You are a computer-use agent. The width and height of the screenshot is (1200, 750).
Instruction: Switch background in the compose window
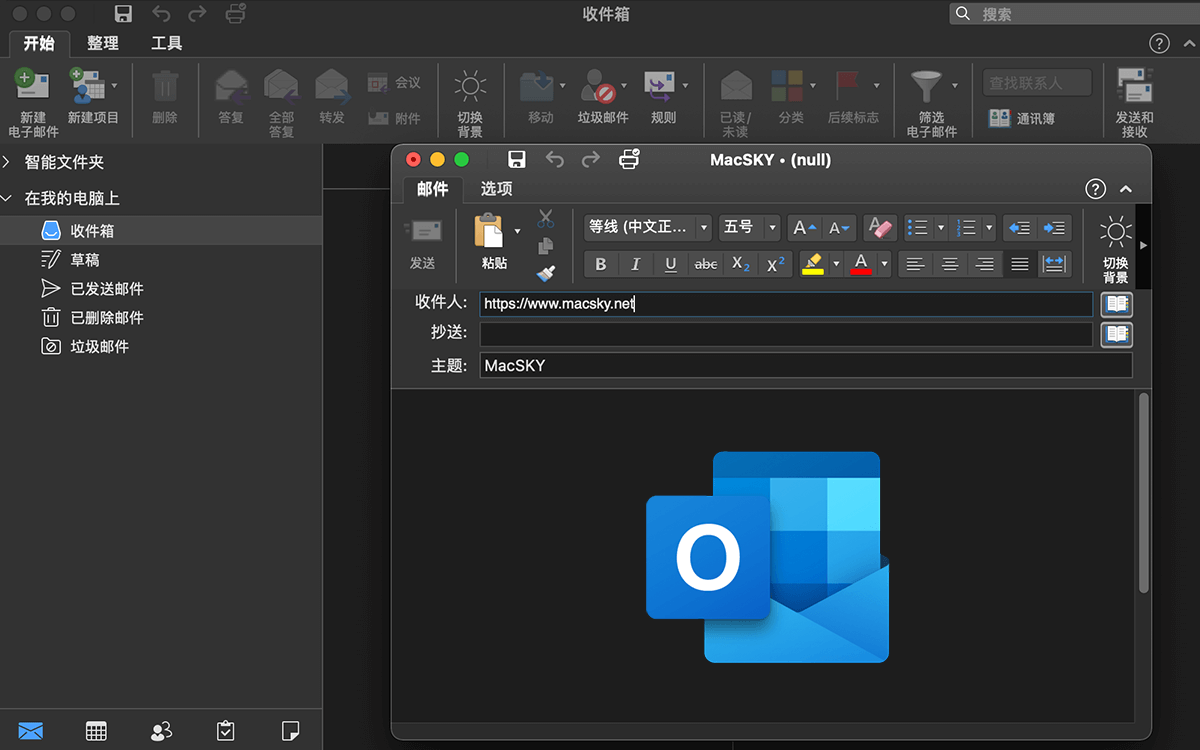click(x=1115, y=249)
